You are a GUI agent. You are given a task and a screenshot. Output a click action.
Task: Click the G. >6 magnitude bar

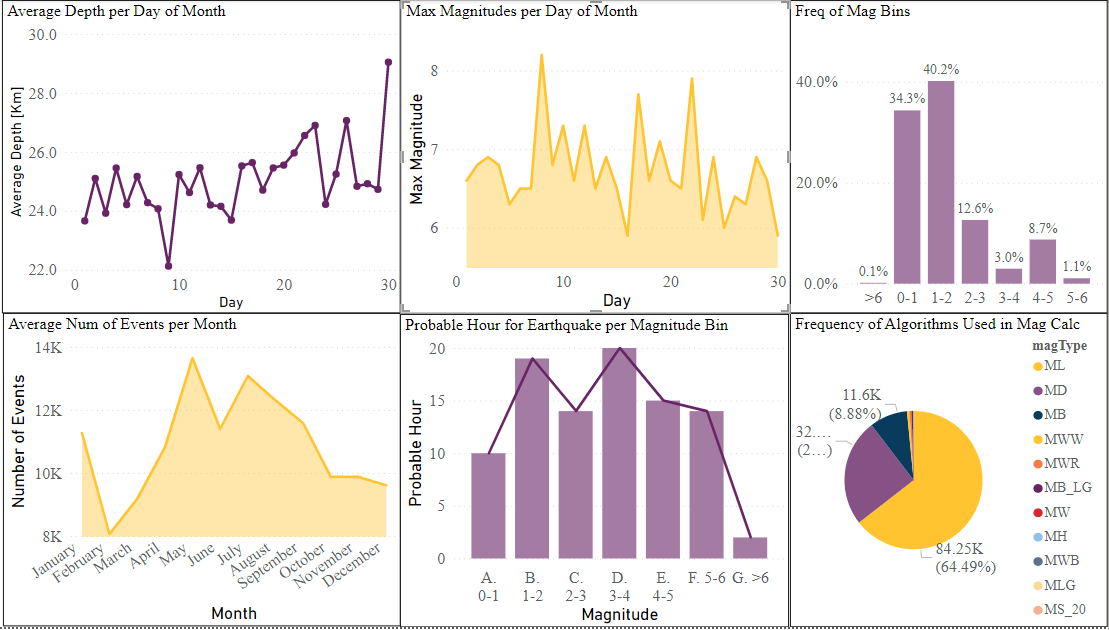tap(750, 547)
